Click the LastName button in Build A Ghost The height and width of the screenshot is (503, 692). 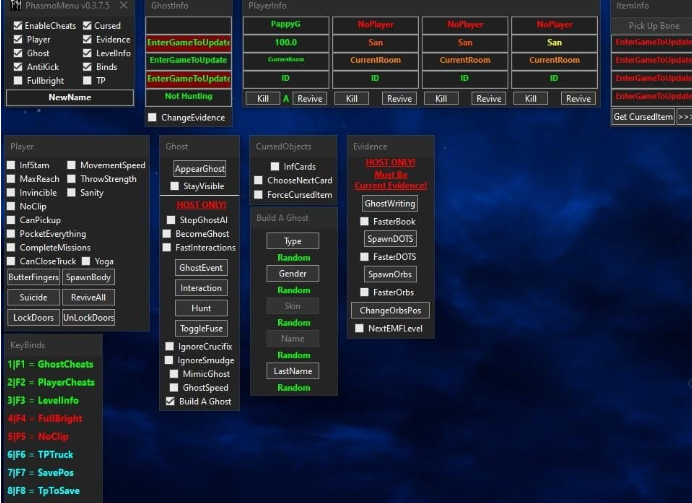(293, 371)
